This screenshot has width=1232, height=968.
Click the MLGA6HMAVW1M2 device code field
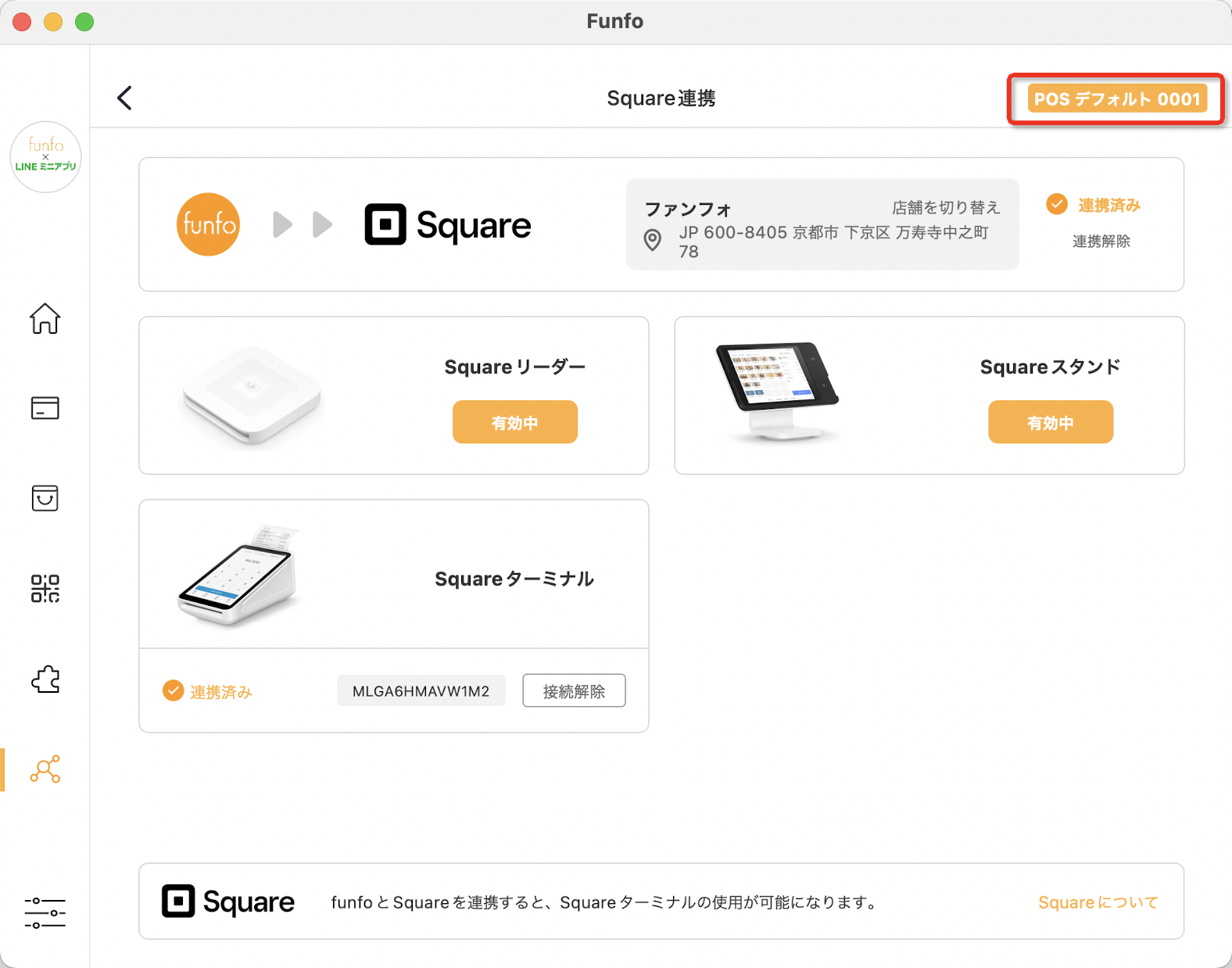(x=421, y=690)
